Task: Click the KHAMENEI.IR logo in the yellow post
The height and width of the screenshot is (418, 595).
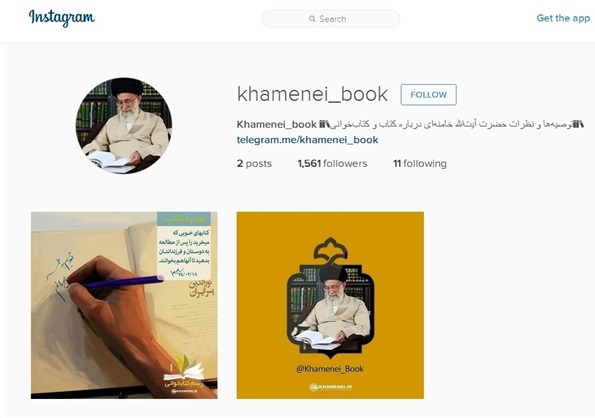Action: point(331,387)
